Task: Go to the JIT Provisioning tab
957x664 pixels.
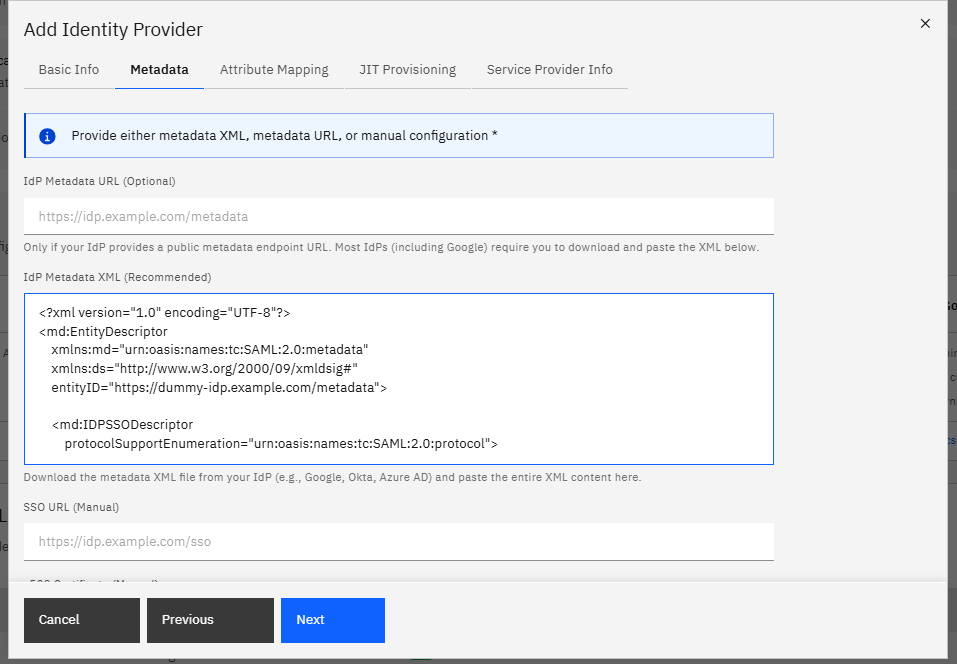Action: pyautogui.click(x=408, y=70)
